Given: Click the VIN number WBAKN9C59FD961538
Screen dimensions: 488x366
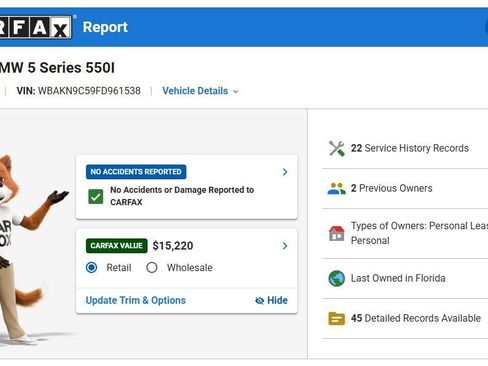Looking at the screenshot, I should pyautogui.click(x=89, y=91).
